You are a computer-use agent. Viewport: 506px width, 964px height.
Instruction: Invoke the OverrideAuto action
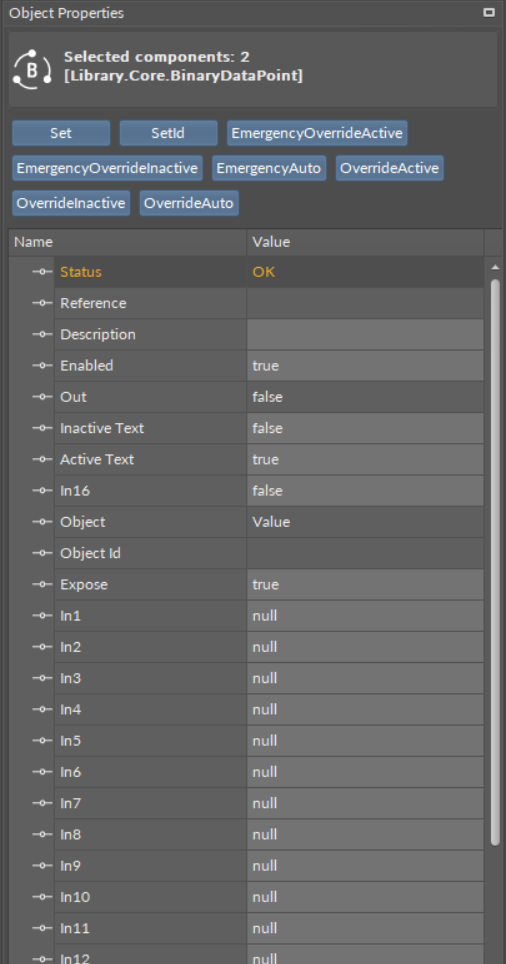pos(189,203)
